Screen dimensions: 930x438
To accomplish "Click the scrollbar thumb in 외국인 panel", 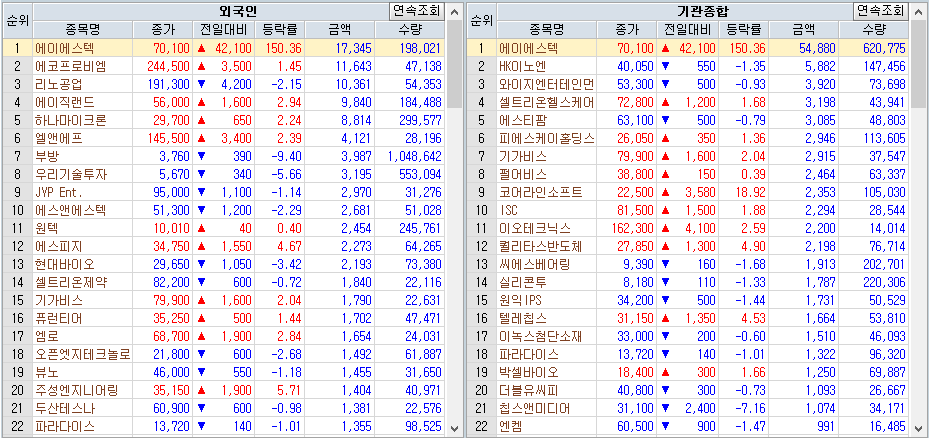I will coord(455,64).
